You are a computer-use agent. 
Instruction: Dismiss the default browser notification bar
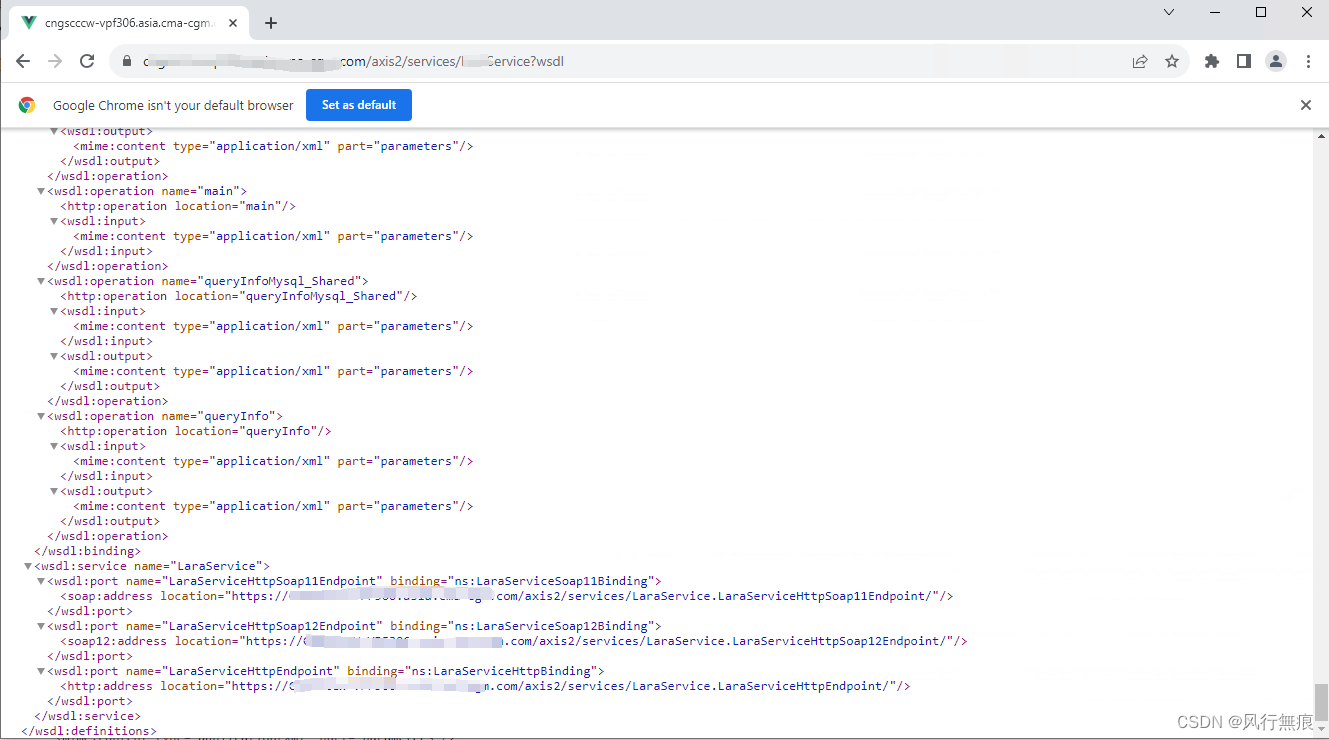(x=1305, y=104)
